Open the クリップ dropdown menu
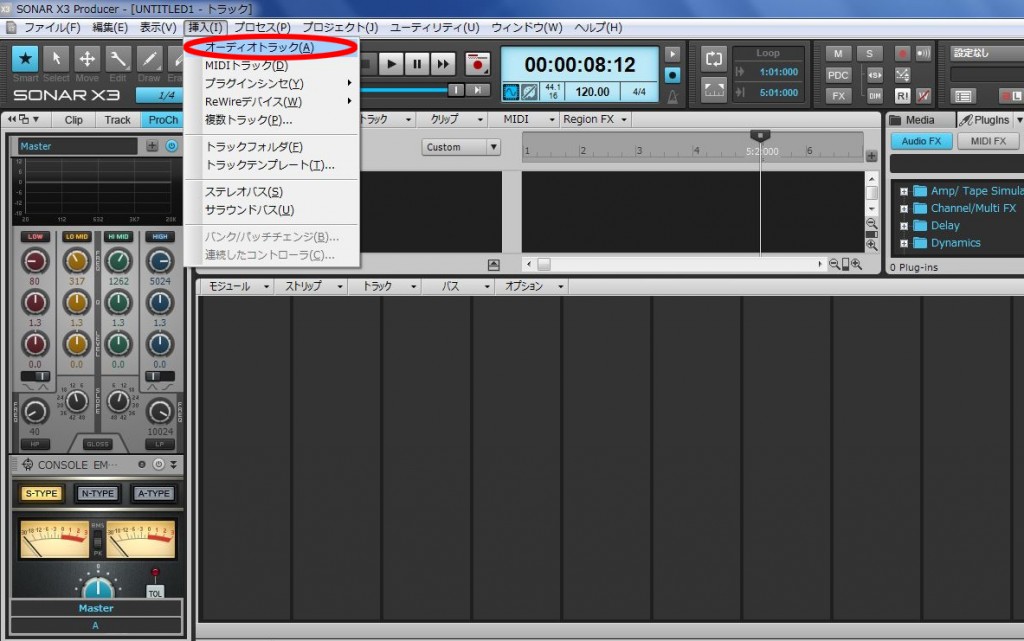 pyautogui.click(x=457, y=119)
